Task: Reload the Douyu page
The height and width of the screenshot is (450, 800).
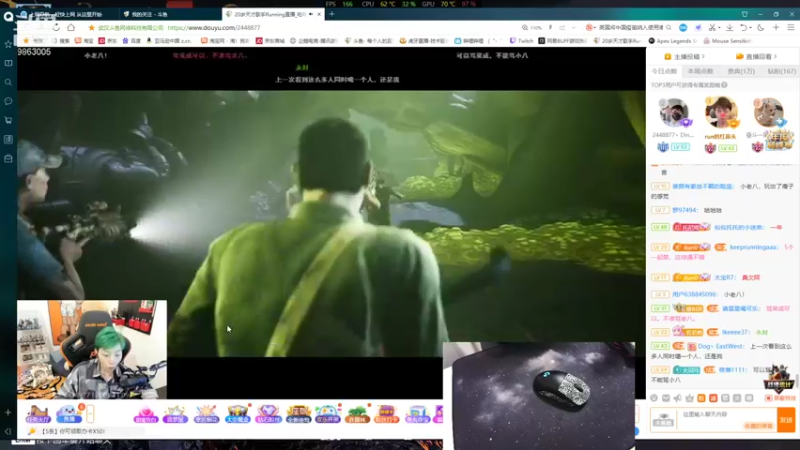Action: tap(56, 28)
